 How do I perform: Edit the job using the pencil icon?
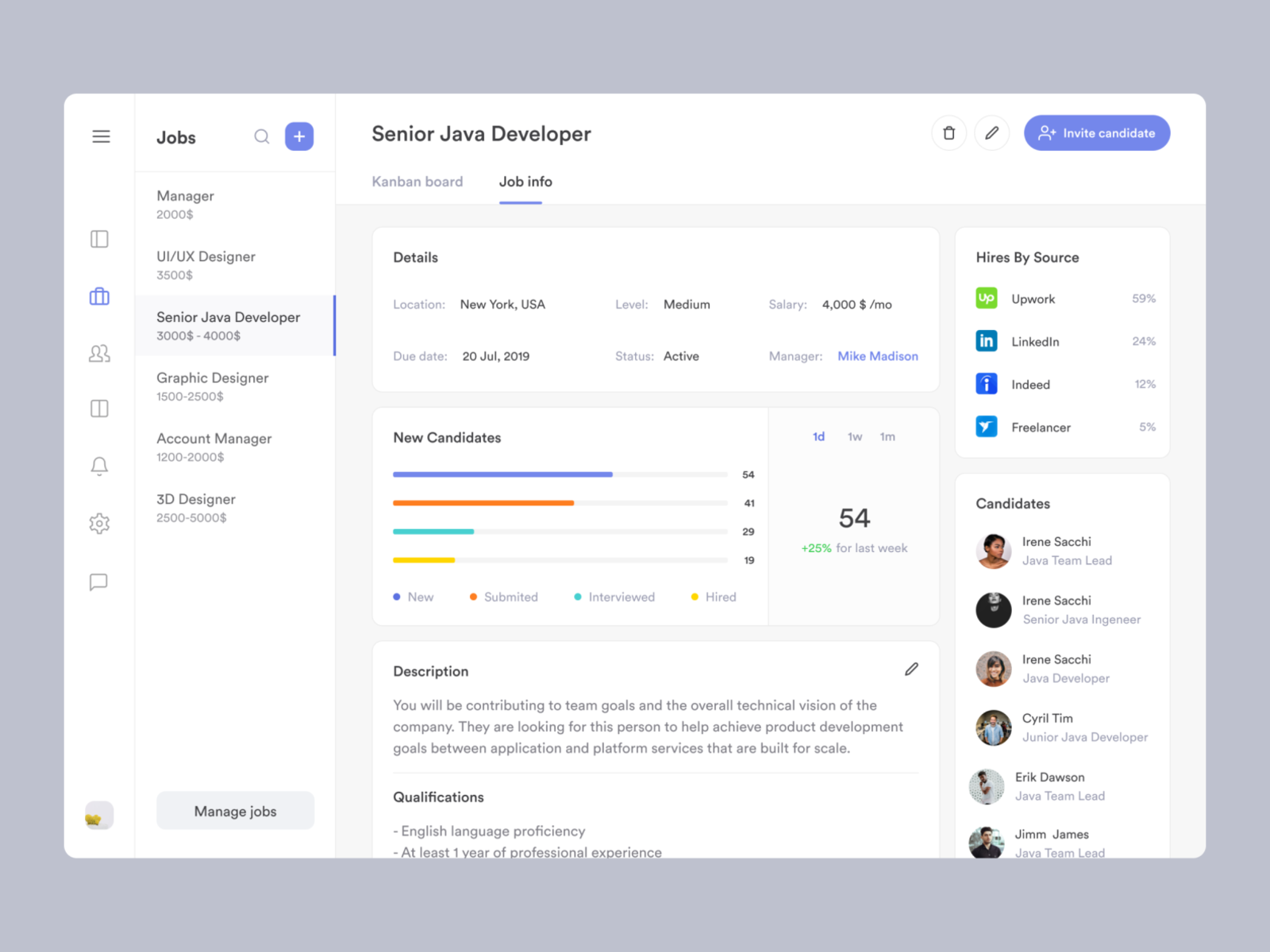991,132
